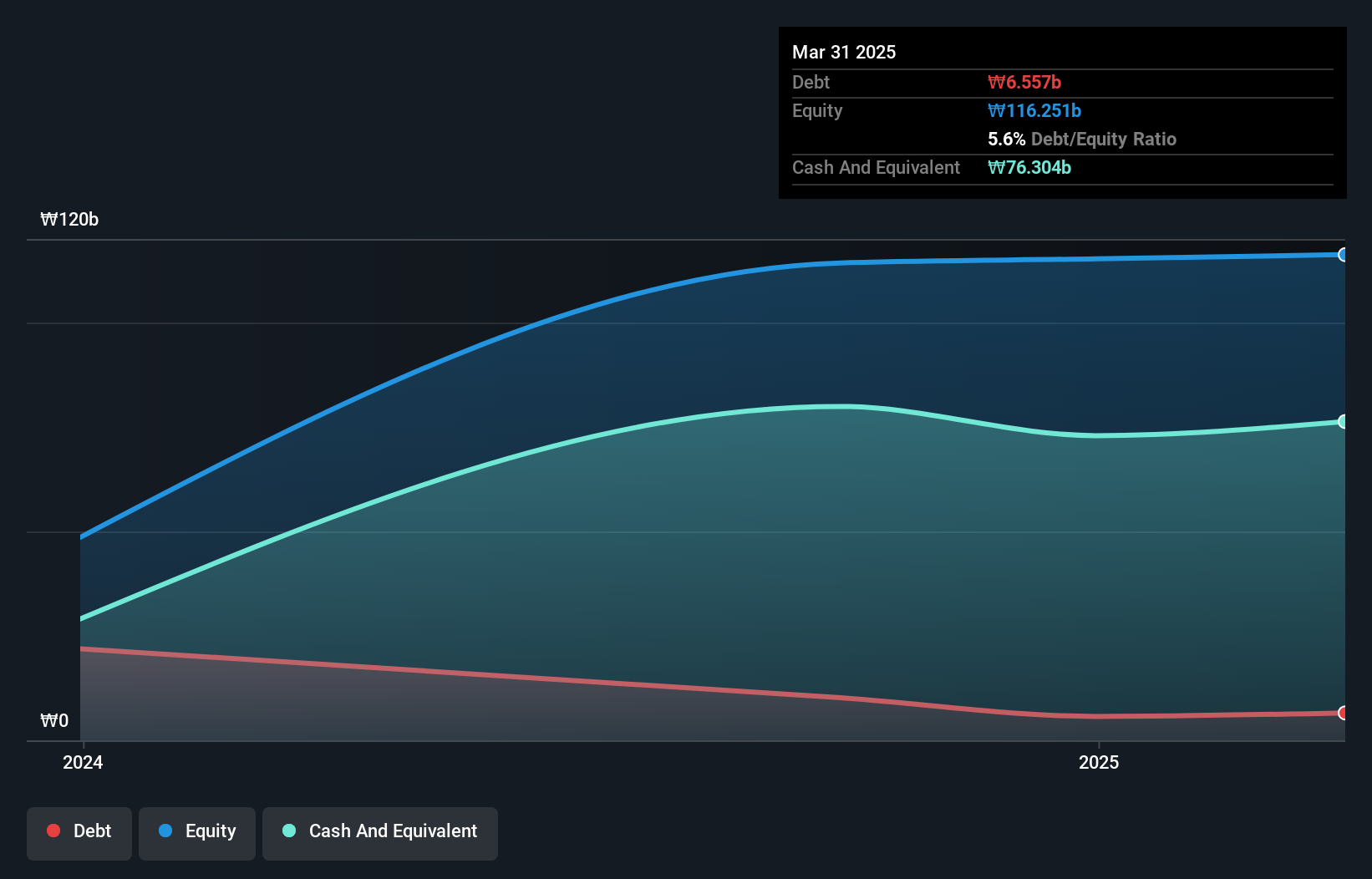Select the 2025 axis label
Image resolution: width=1372 pixels, height=879 pixels.
click(x=1100, y=762)
